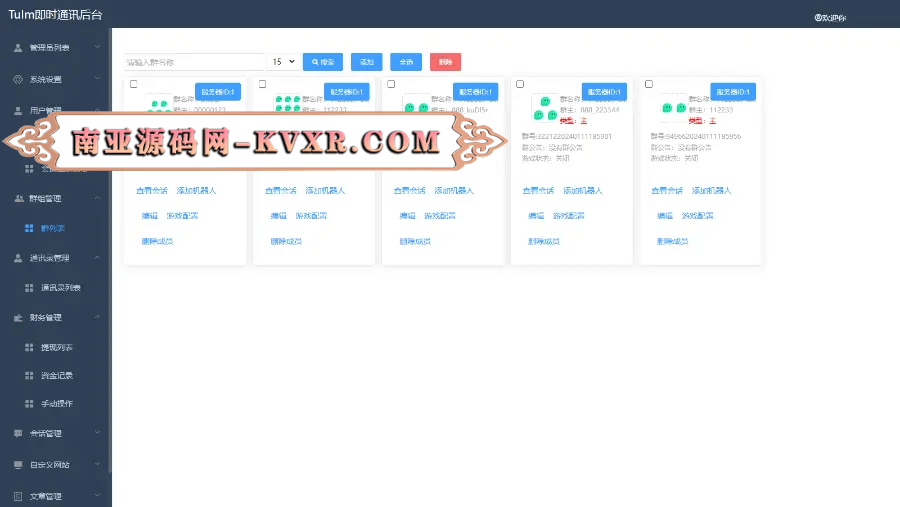
Task: Click the blue 添加 add button
Action: tap(367, 62)
